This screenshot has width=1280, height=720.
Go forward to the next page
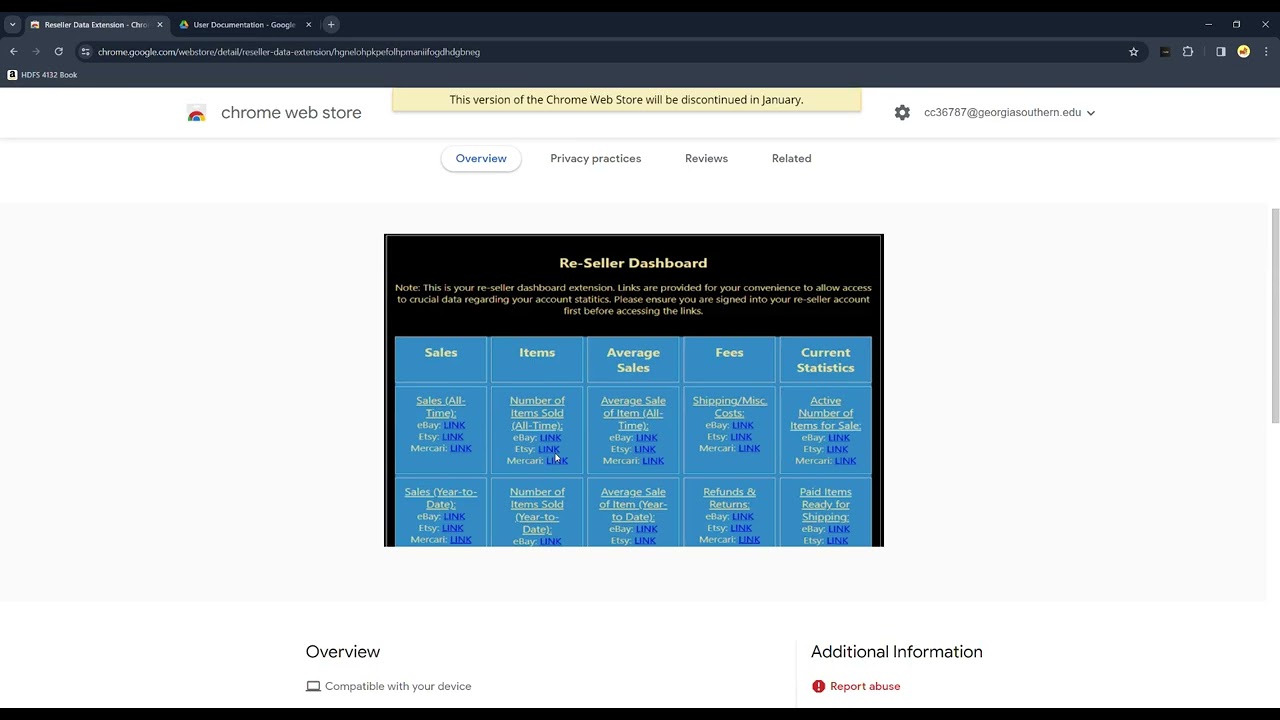36,52
